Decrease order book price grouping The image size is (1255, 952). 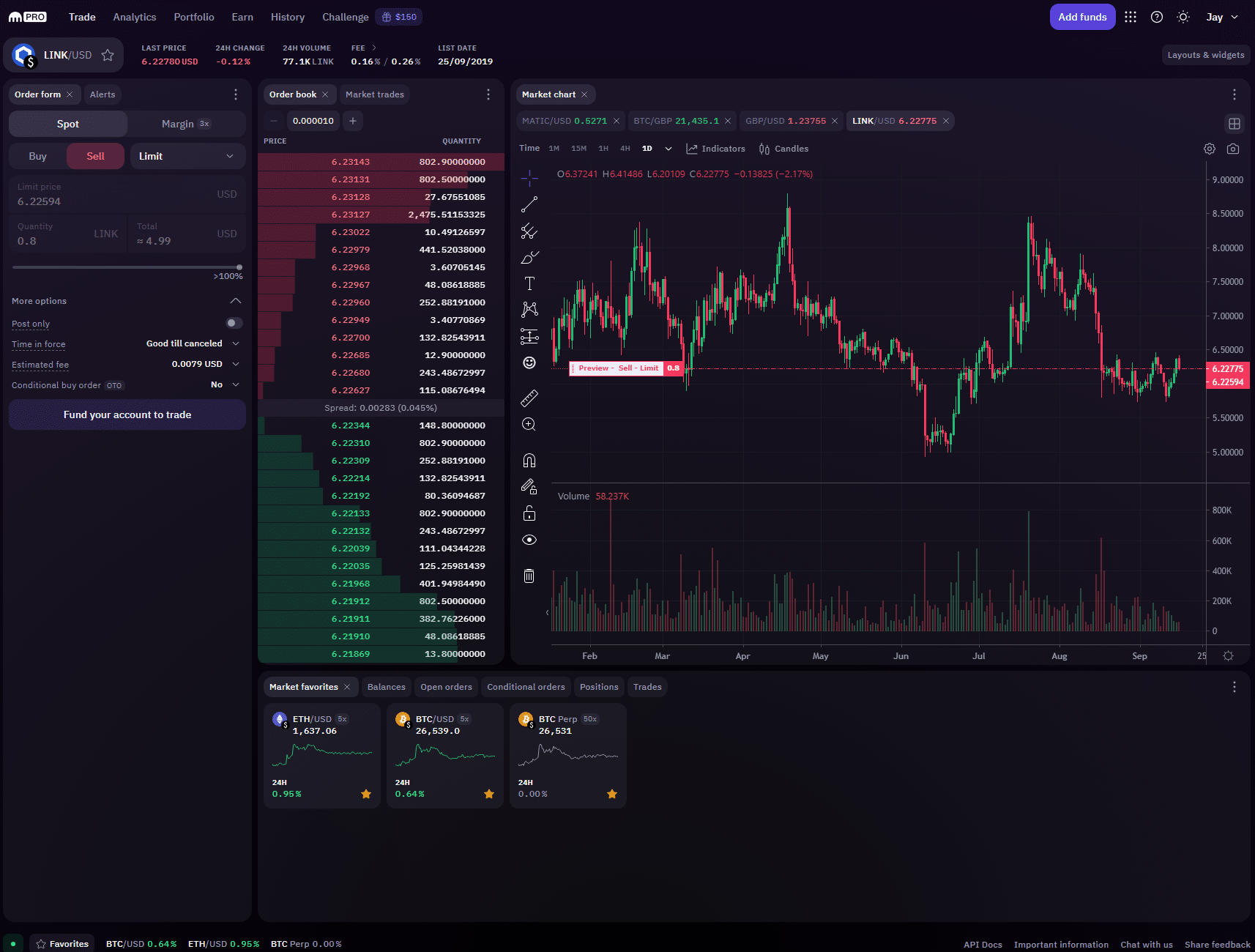274,121
